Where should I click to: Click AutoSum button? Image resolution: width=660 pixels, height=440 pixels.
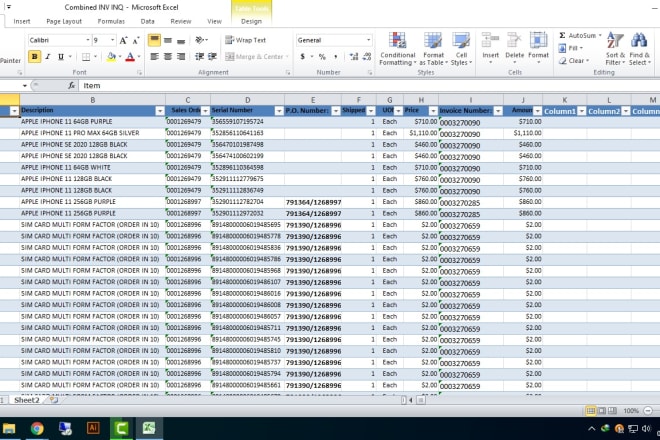(x=578, y=35)
